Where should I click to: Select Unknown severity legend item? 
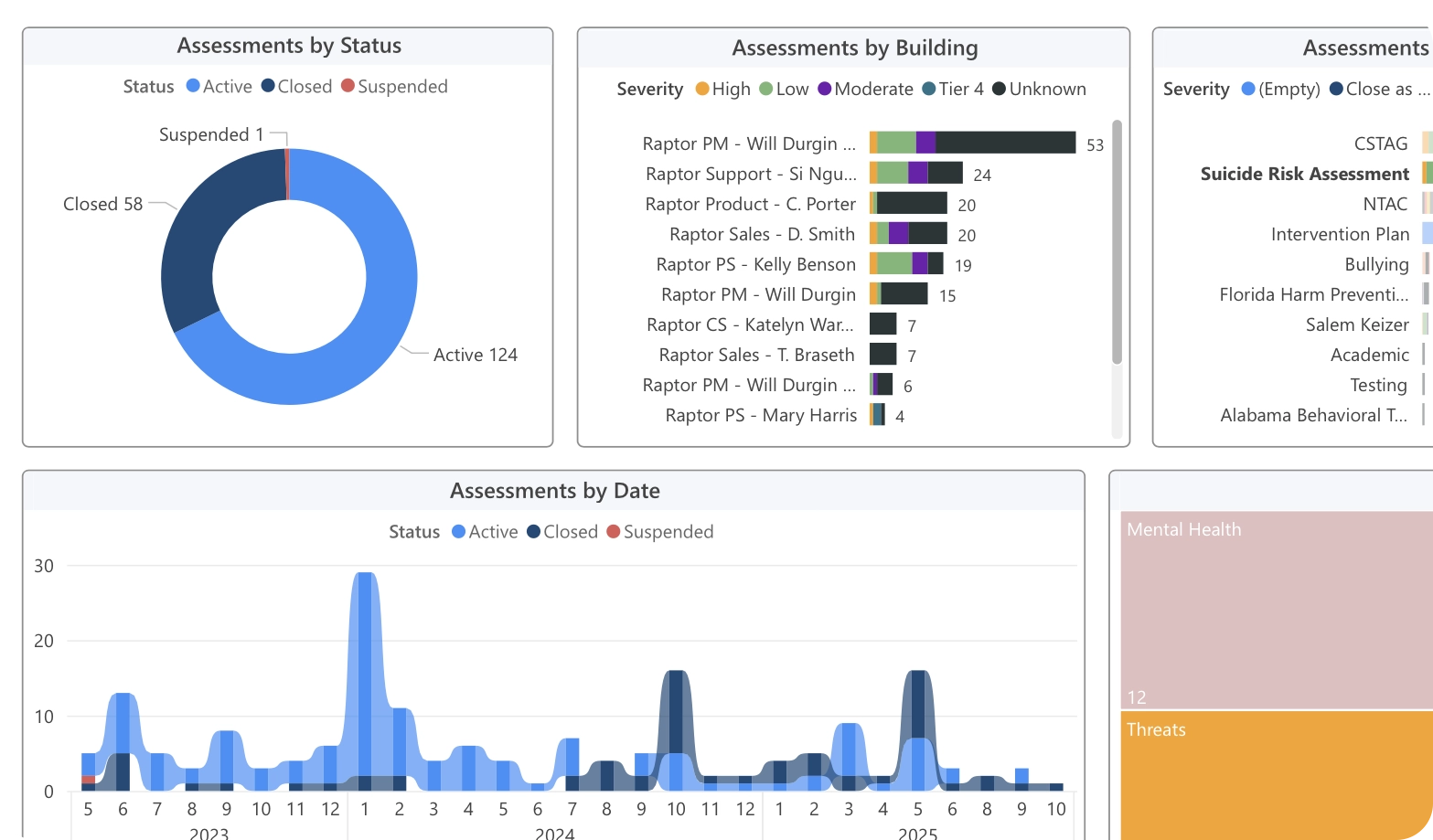[x=1039, y=90]
